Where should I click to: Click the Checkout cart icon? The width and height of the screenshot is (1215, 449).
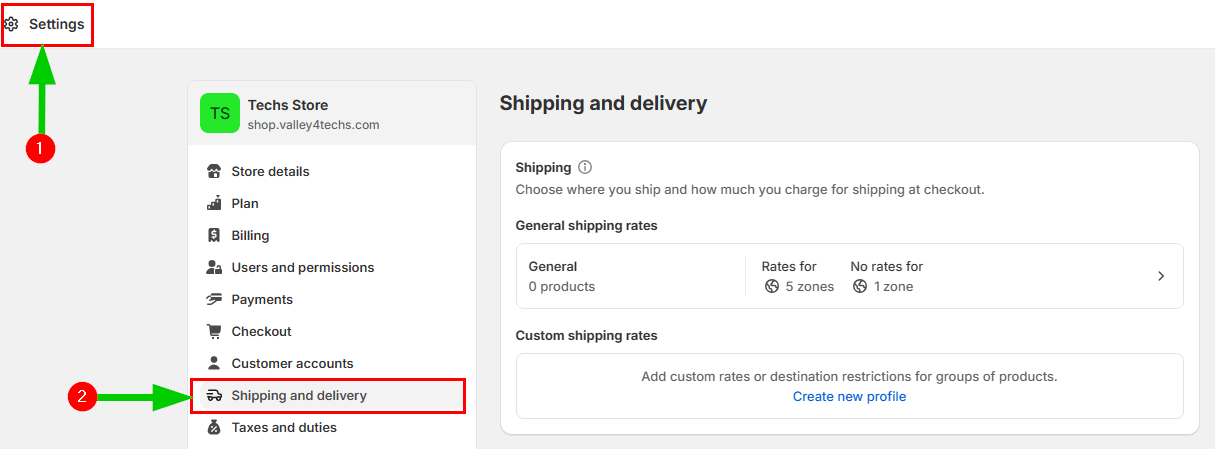pyautogui.click(x=214, y=331)
